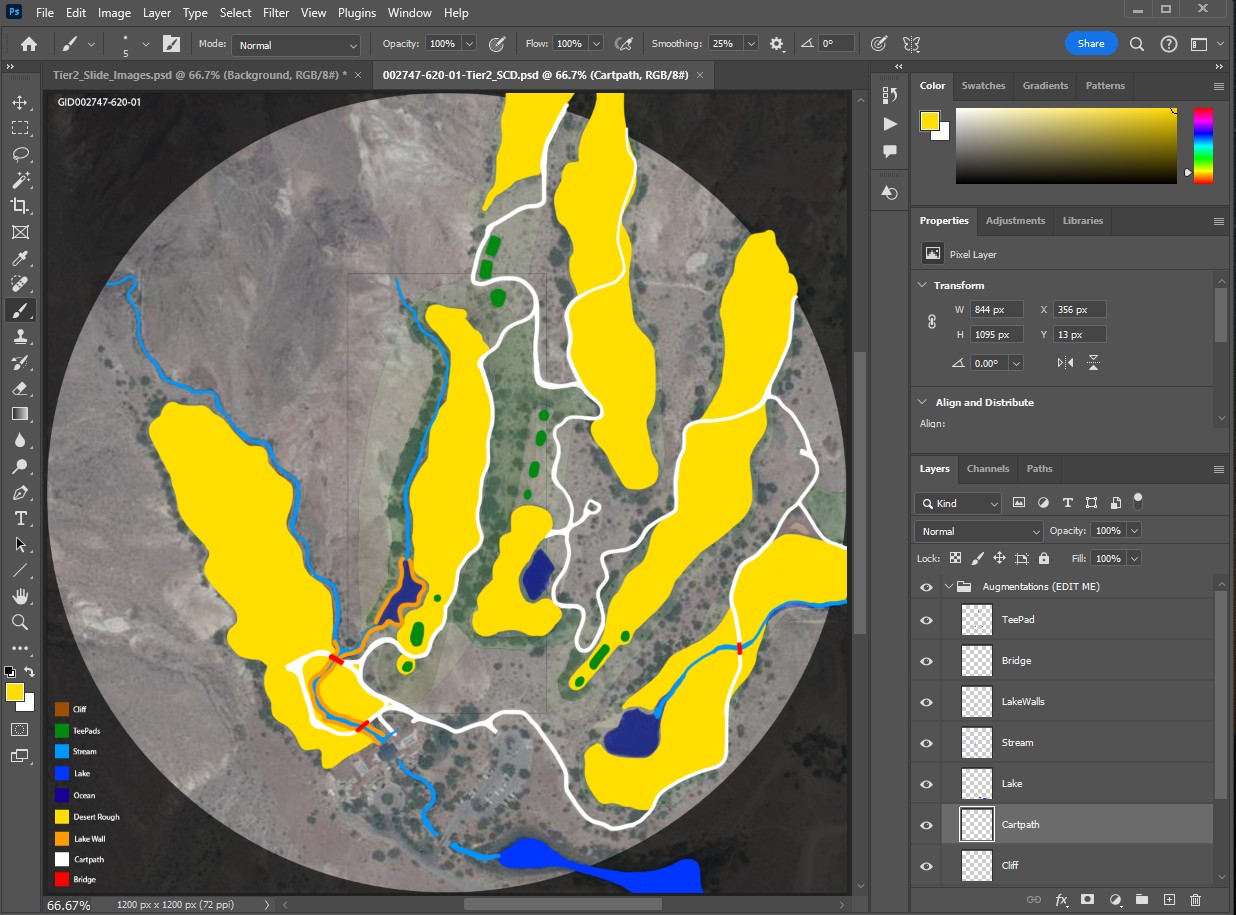
Task: Open the Layer menu
Action: pyautogui.click(x=156, y=13)
